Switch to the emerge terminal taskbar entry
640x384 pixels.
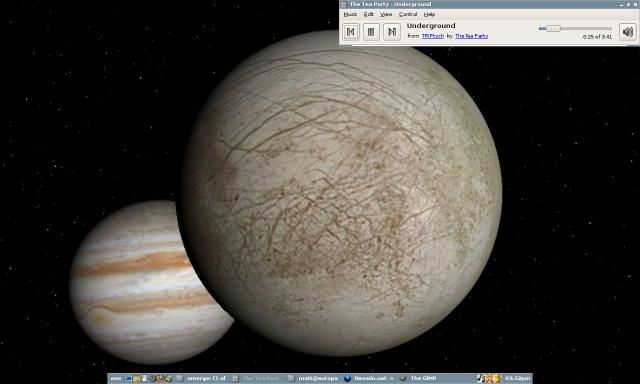click(201, 378)
